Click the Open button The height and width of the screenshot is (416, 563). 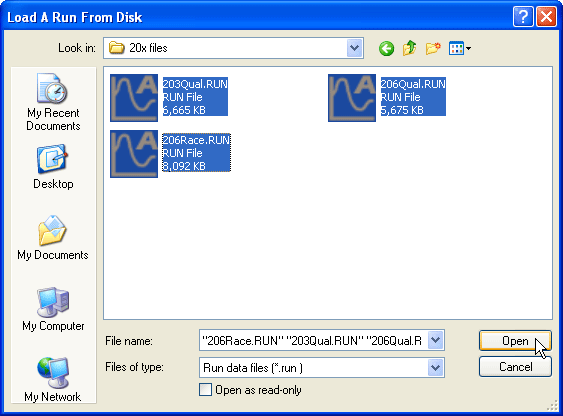click(515, 341)
